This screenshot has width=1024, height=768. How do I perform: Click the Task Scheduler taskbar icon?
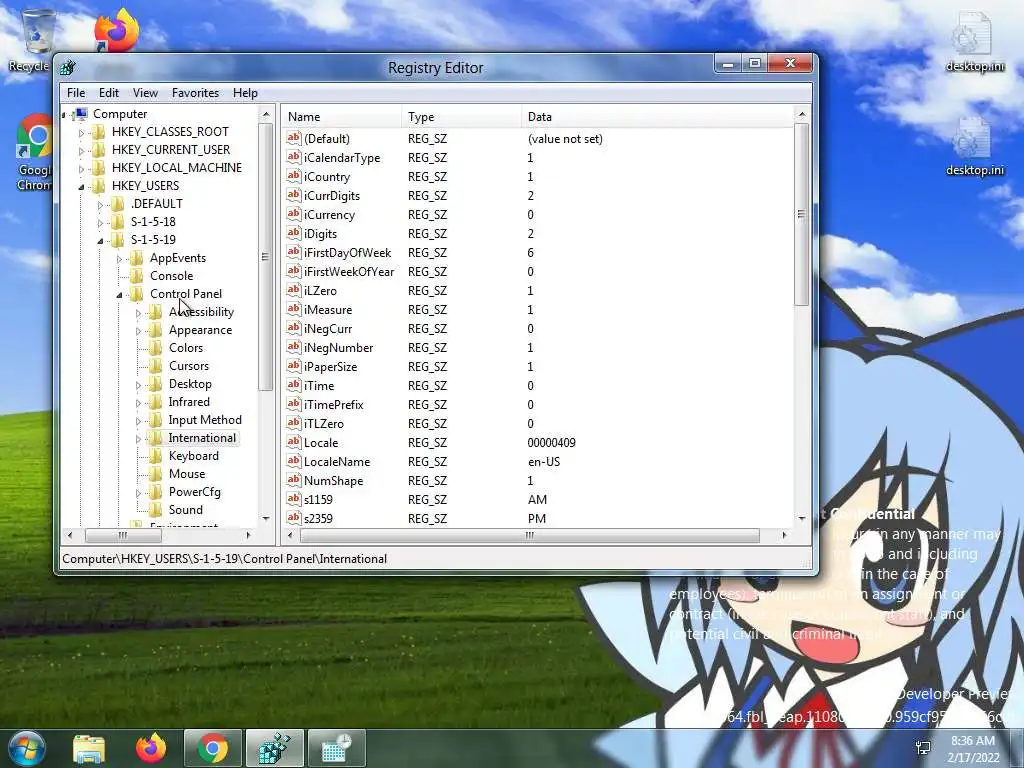coord(336,748)
